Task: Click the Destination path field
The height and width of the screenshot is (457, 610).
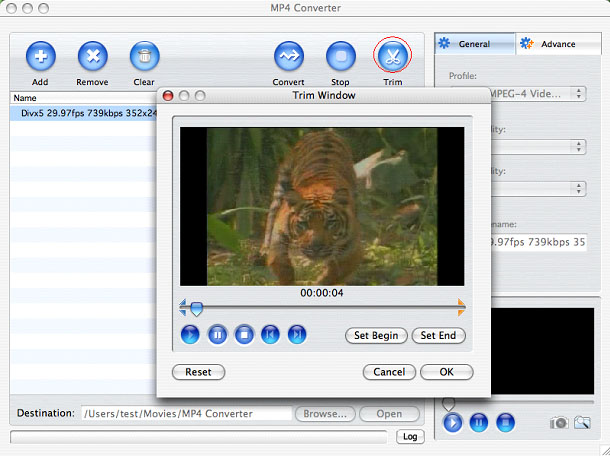Action: tap(185, 413)
